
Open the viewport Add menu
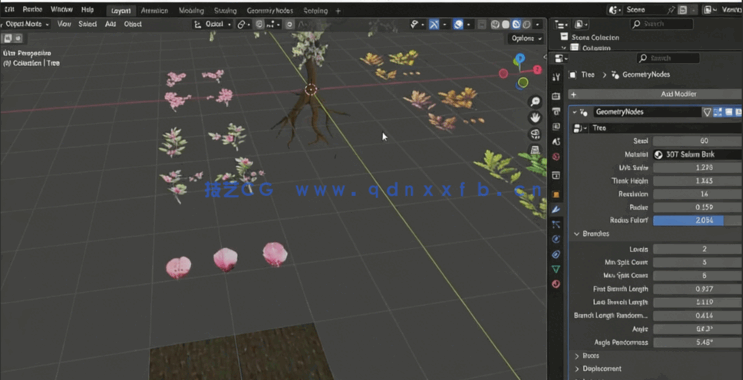pos(110,24)
